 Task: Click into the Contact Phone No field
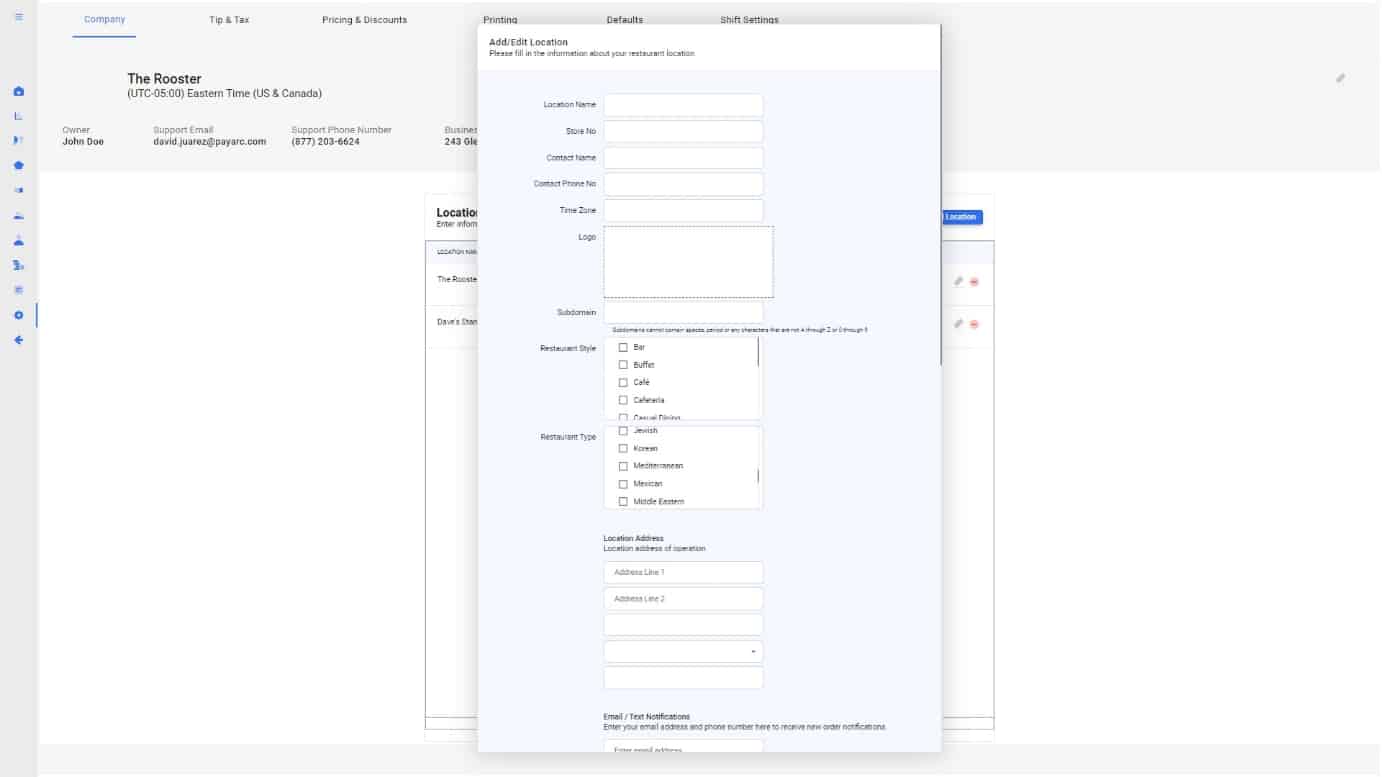tap(683, 184)
